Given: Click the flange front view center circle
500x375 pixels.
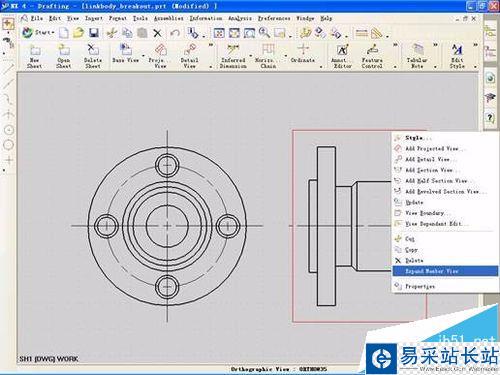Looking at the screenshot, I should coord(167,226).
